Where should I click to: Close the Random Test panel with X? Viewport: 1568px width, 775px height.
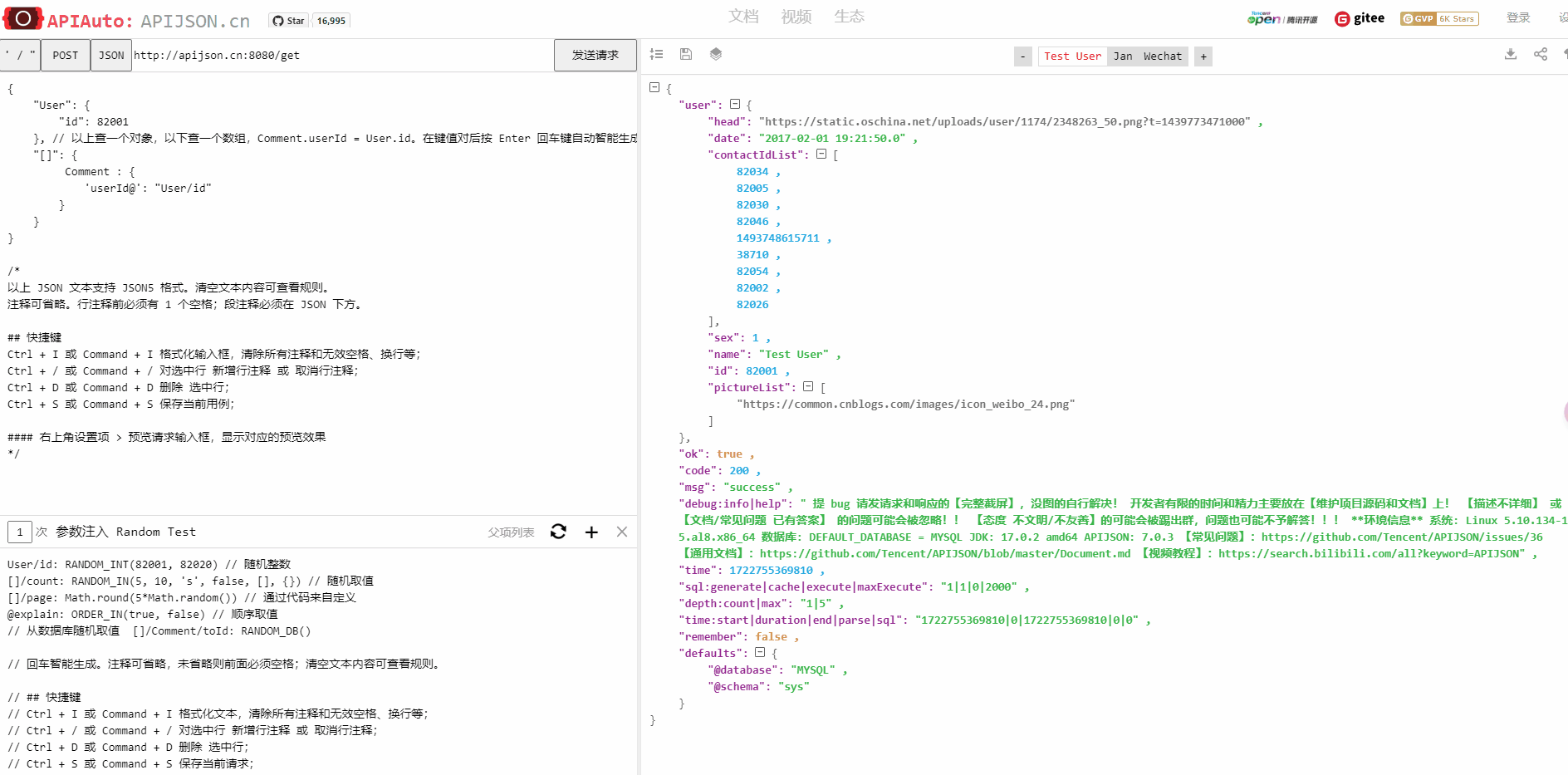click(x=622, y=532)
